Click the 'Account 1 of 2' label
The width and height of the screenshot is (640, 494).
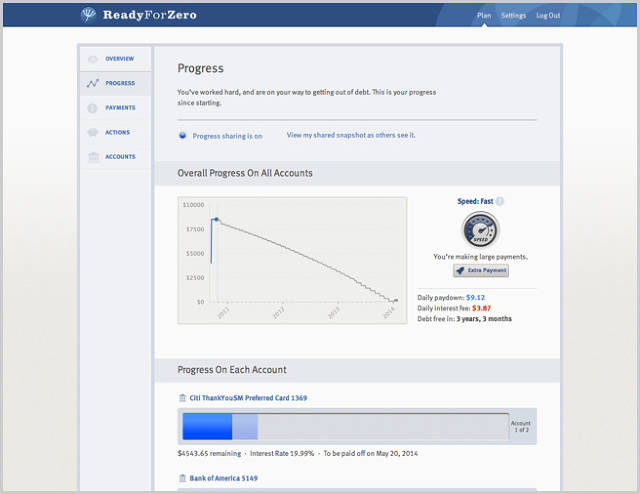(x=521, y=426)
